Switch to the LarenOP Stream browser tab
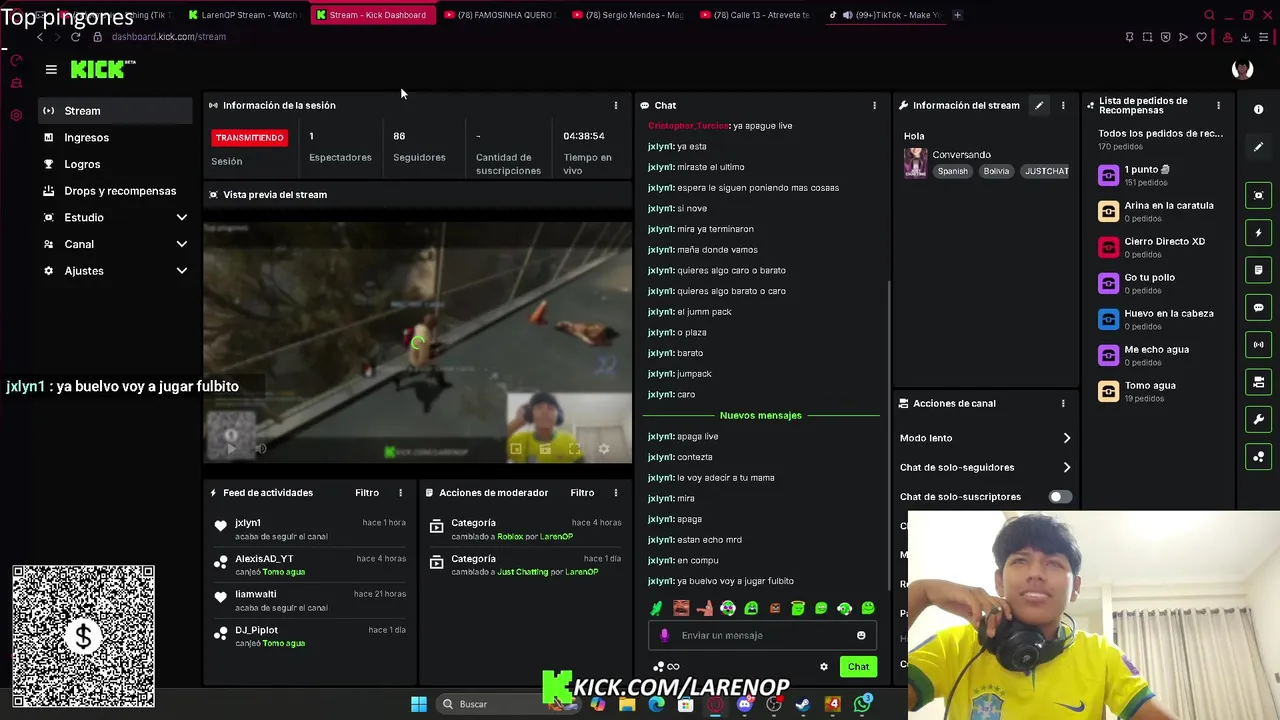 tap(244, 15)
